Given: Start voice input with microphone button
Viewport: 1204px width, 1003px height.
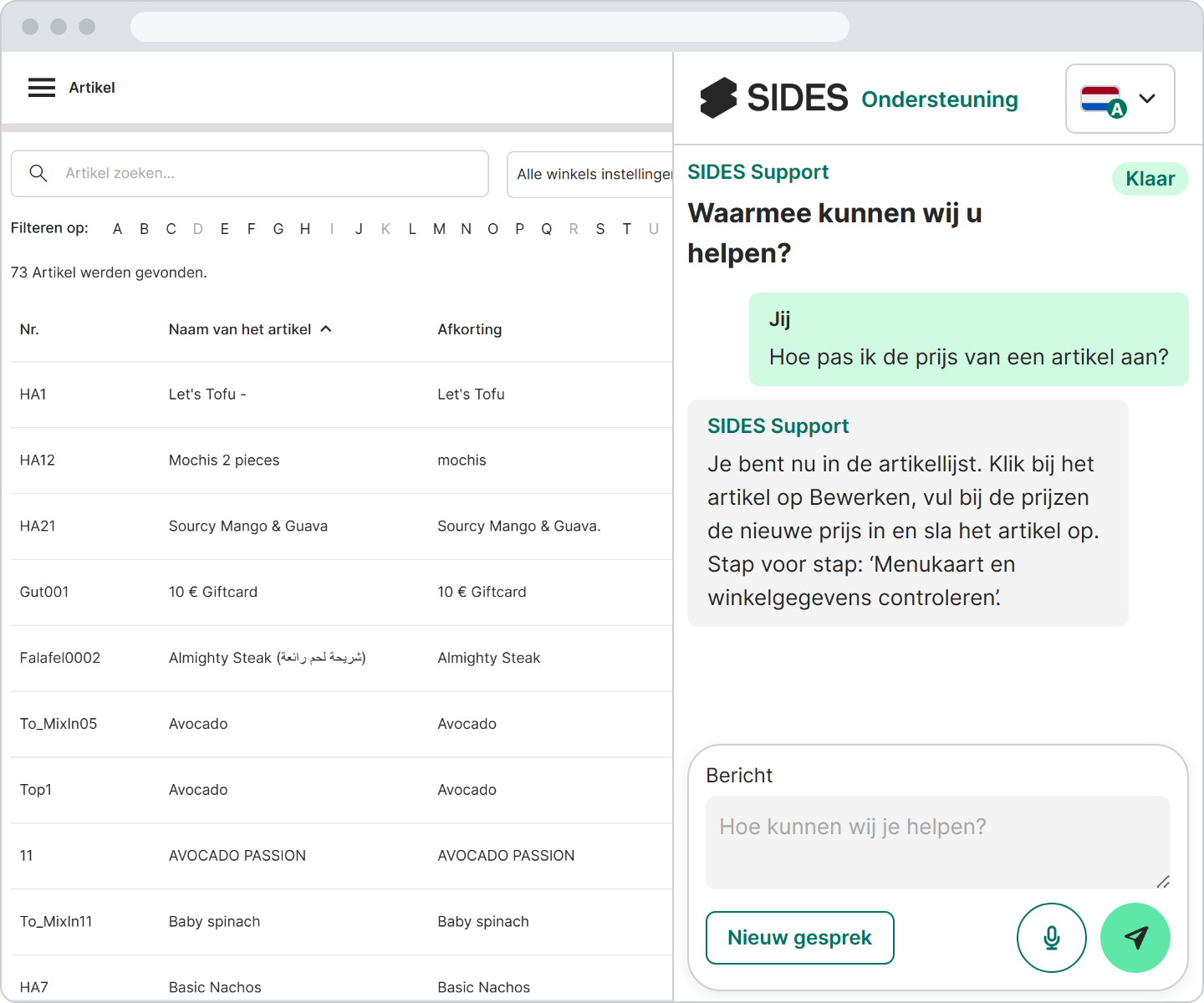Looking at the screenshot, I should point(1052,938).
